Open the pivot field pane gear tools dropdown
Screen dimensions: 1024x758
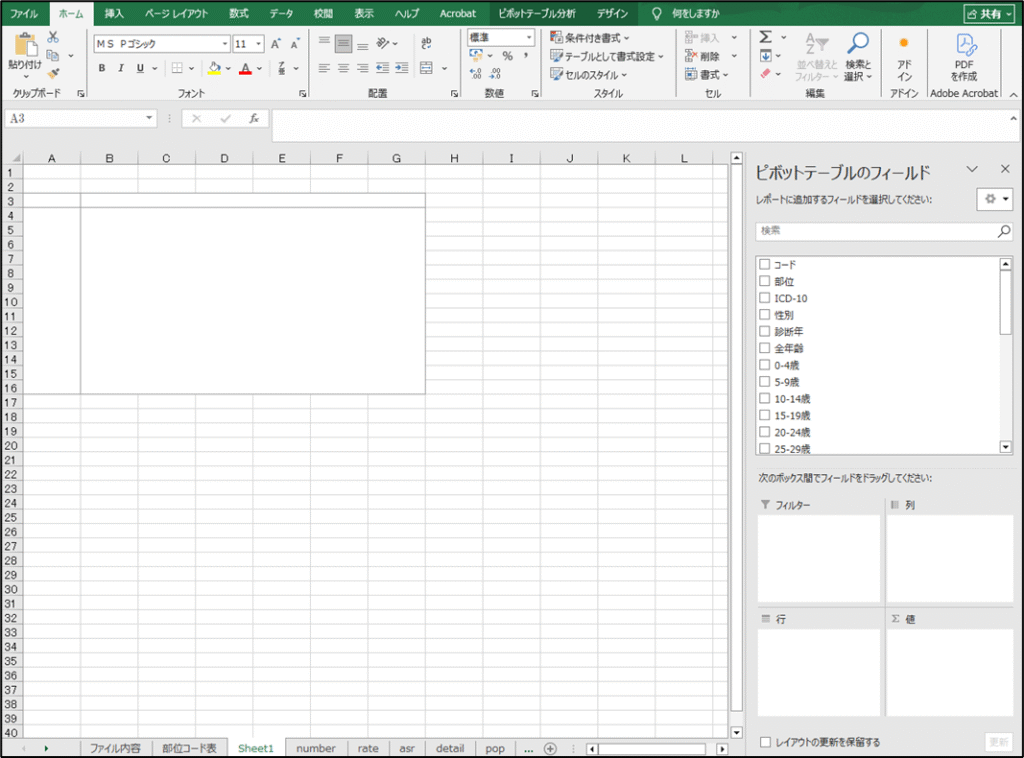click(995, 199)
